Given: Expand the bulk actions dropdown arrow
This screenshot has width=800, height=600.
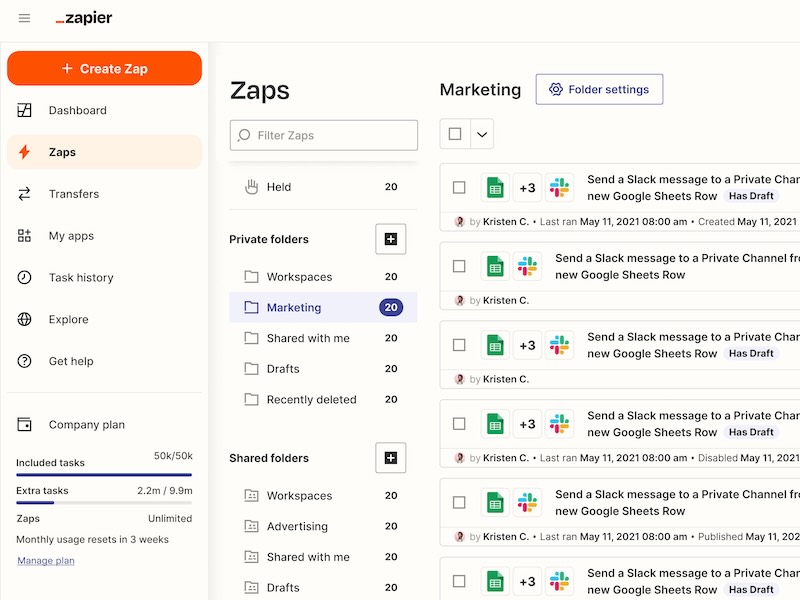Looking at the screenshot, I should click(481, 134).
